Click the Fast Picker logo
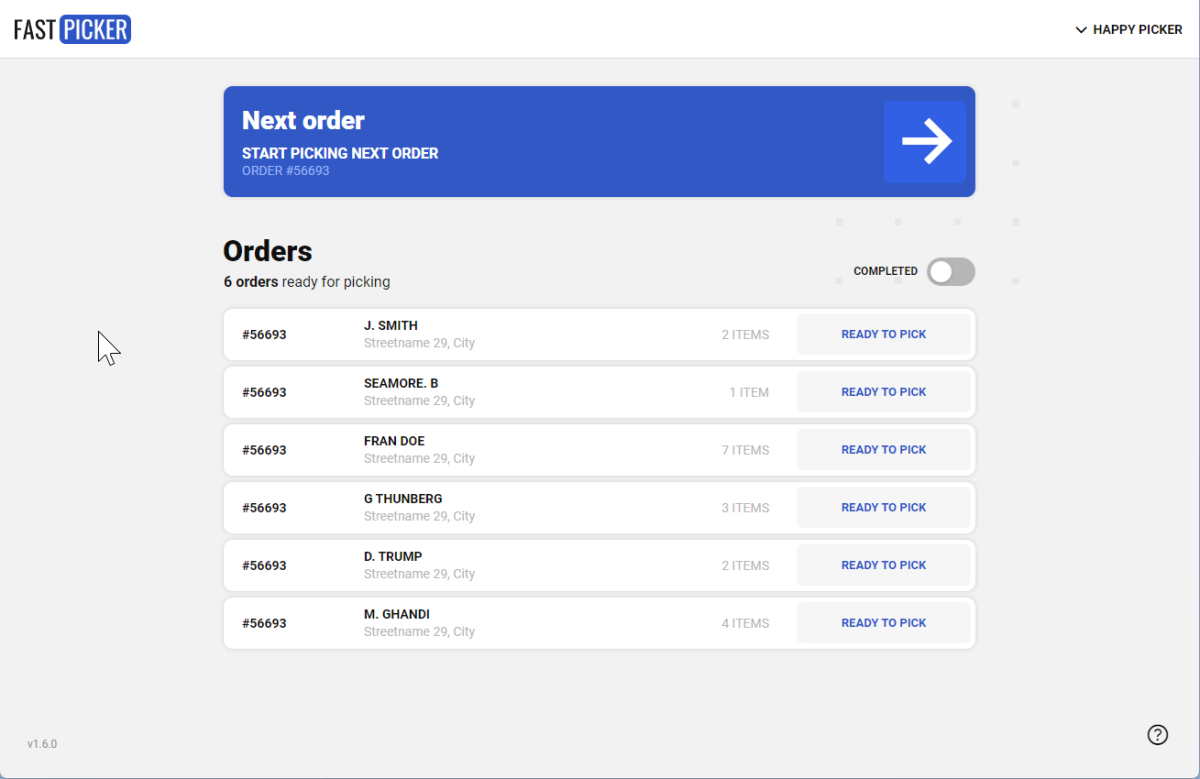Viewport: 1200px width, 779px height. tap(72, 30)
